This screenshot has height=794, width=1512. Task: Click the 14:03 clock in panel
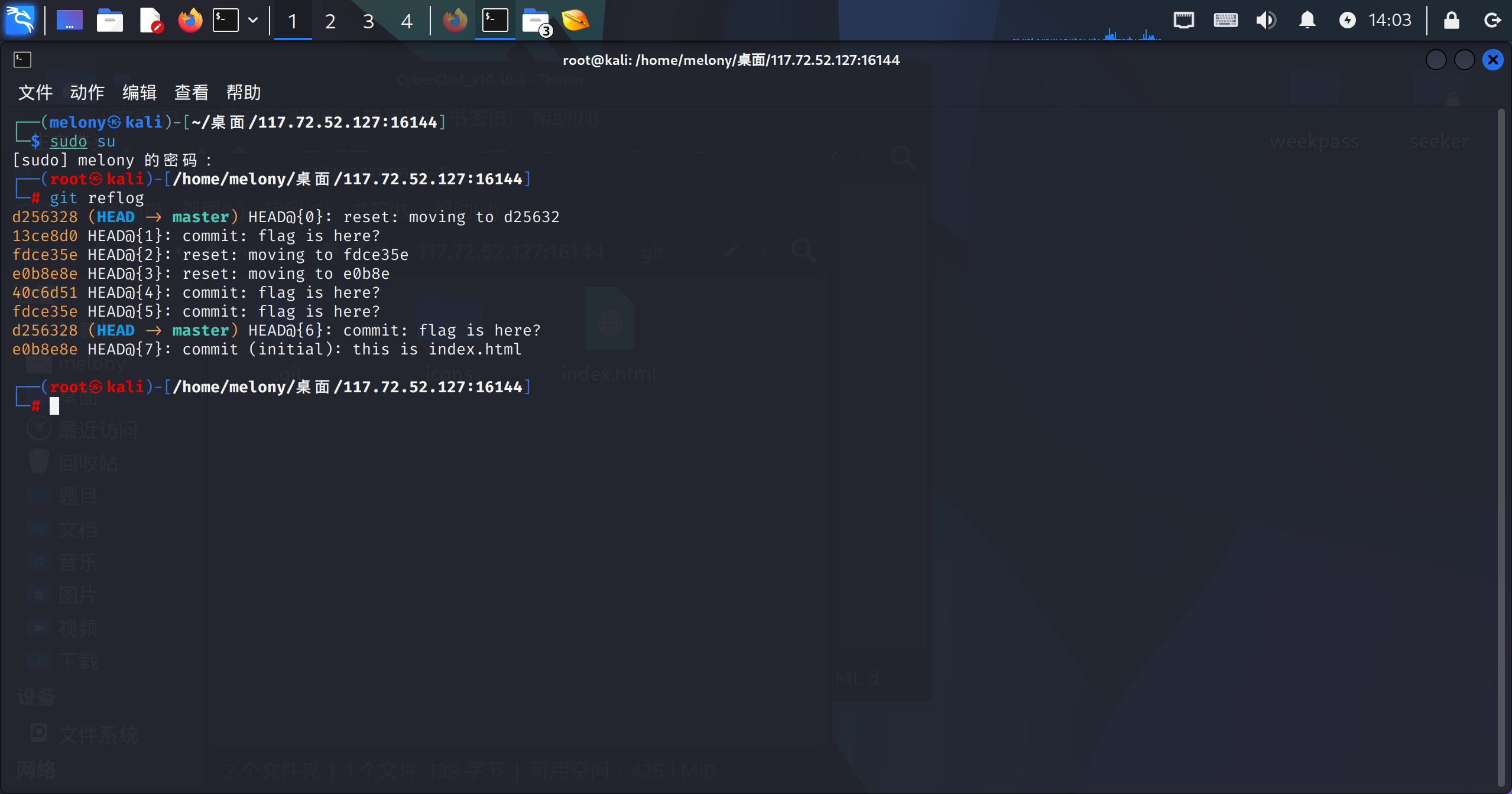click(x=1390, y=21)
